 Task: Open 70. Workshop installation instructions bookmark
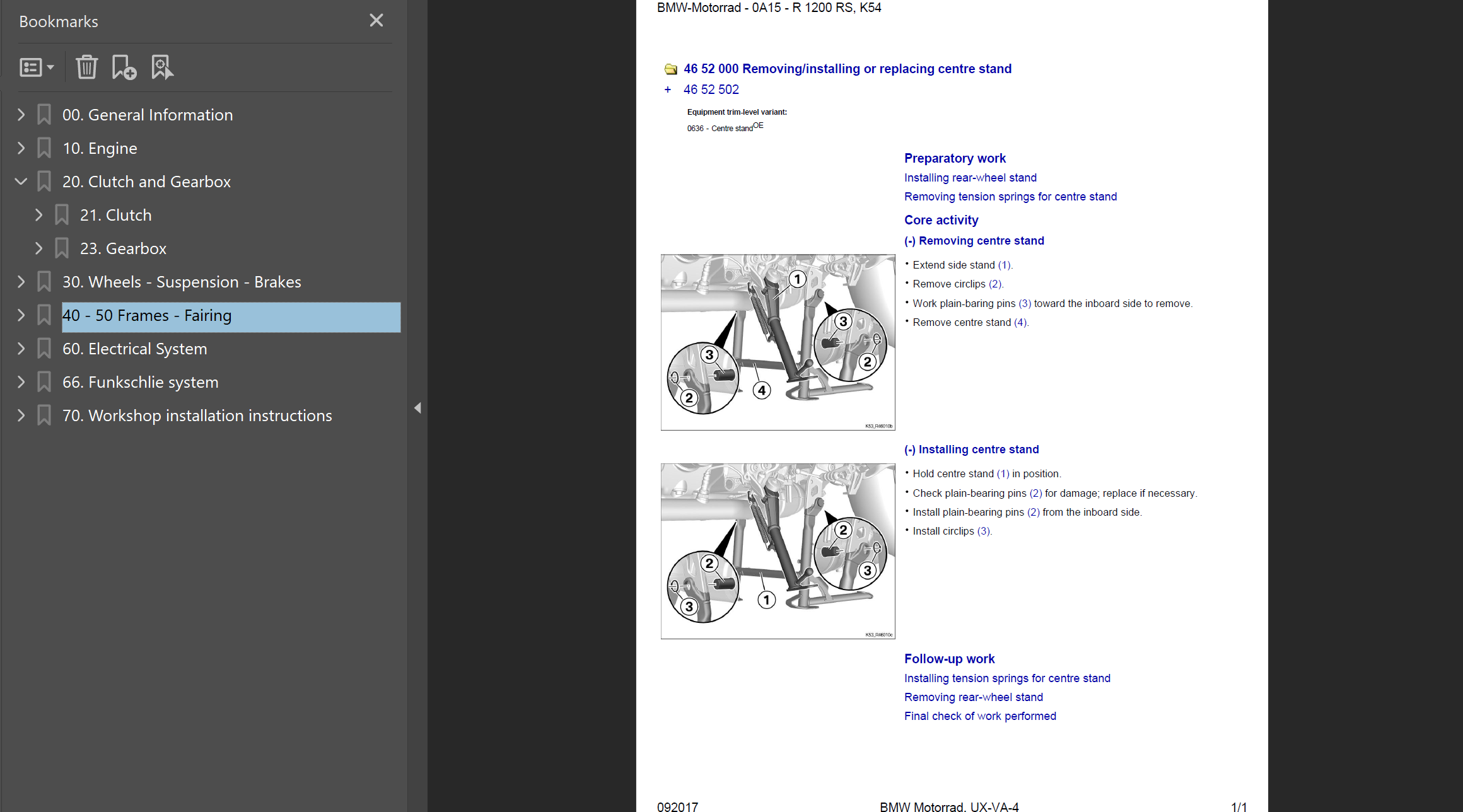(197, 415)
